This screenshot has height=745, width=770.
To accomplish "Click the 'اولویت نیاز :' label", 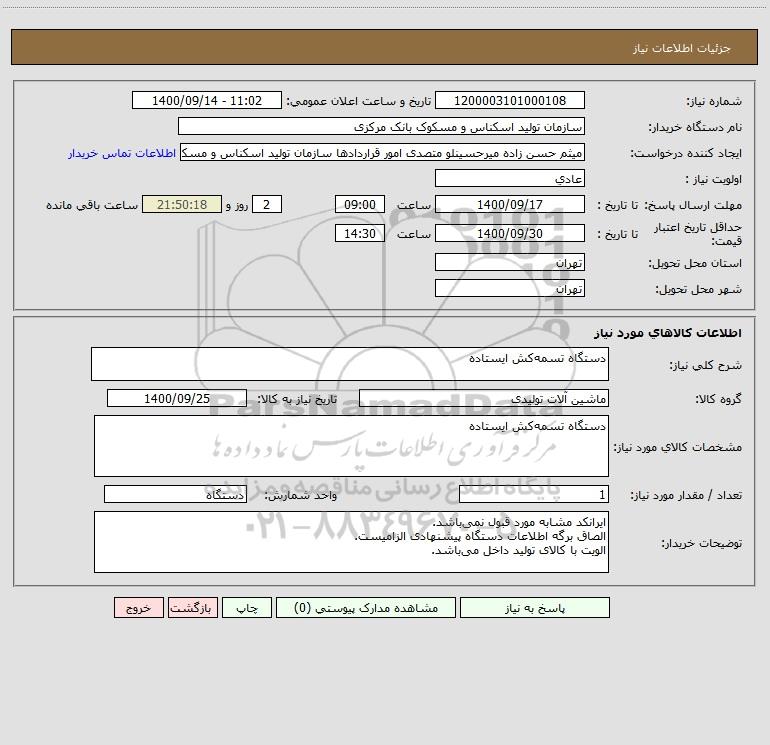I will click(714, 180).
